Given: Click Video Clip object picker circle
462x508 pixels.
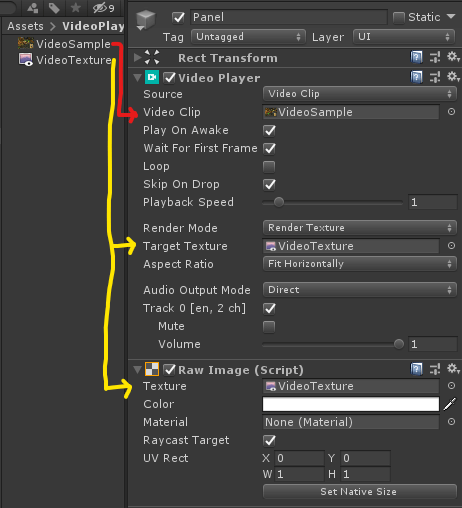Looking at the screenshot, I should (451, 112).
